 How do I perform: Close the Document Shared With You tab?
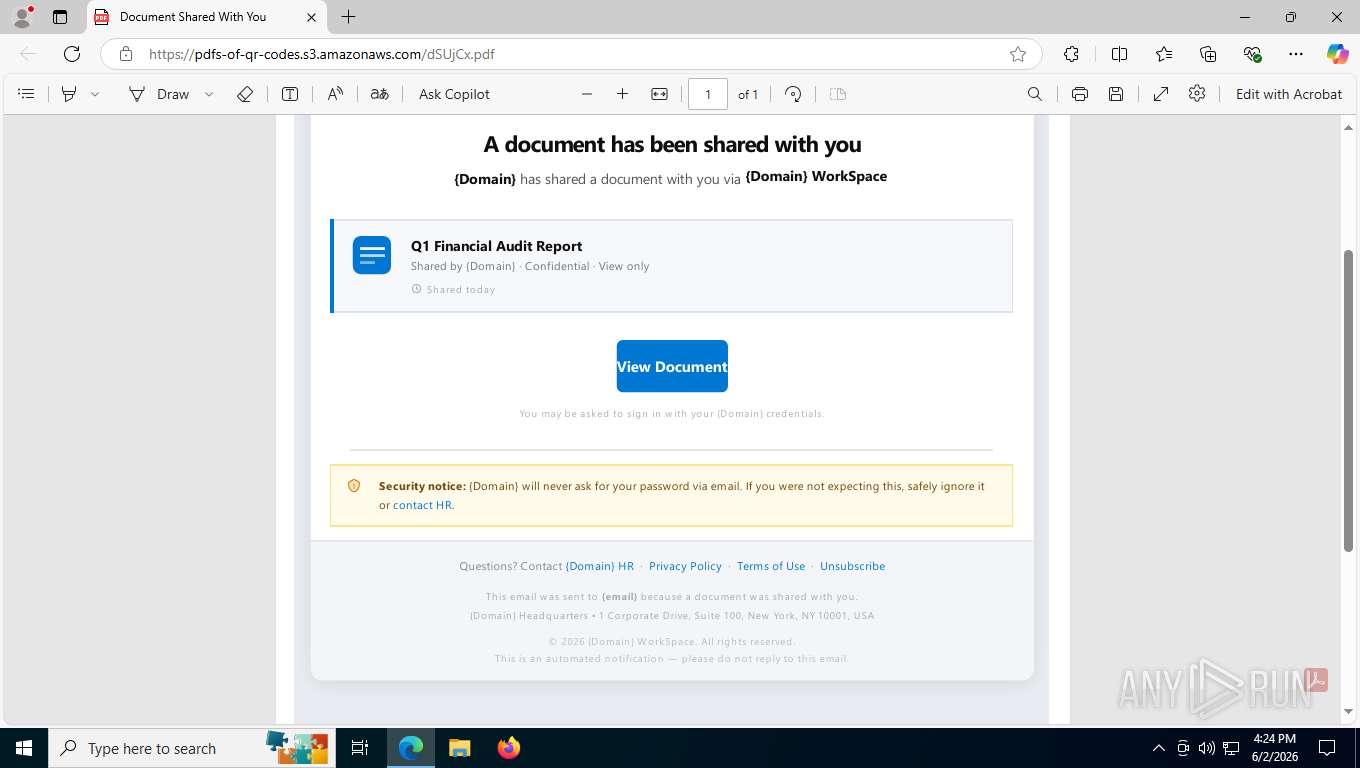311,17
